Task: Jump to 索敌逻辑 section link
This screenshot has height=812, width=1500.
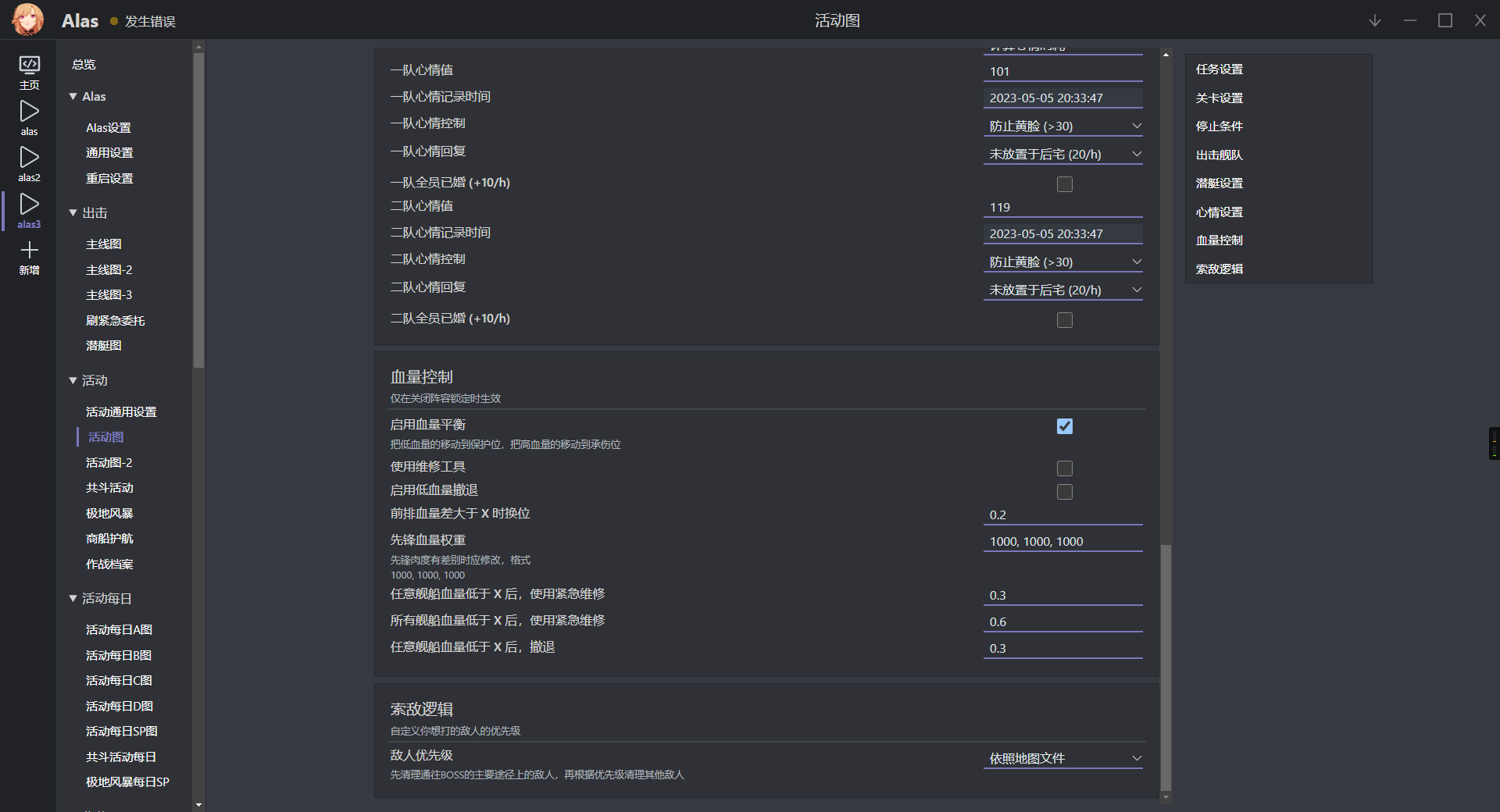Action: click(x=1220, y=269)
